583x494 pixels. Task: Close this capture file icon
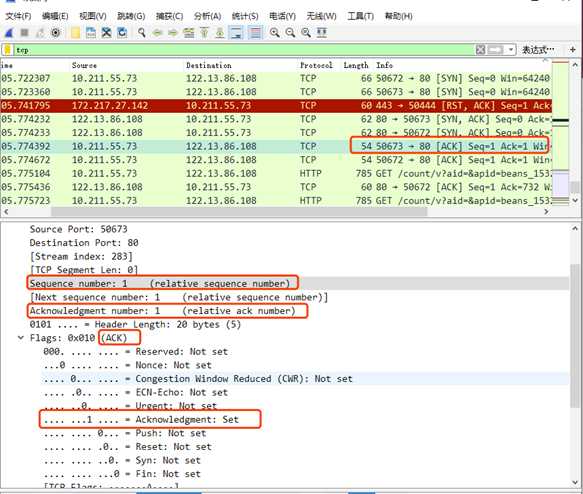click(x=107, y=33)
